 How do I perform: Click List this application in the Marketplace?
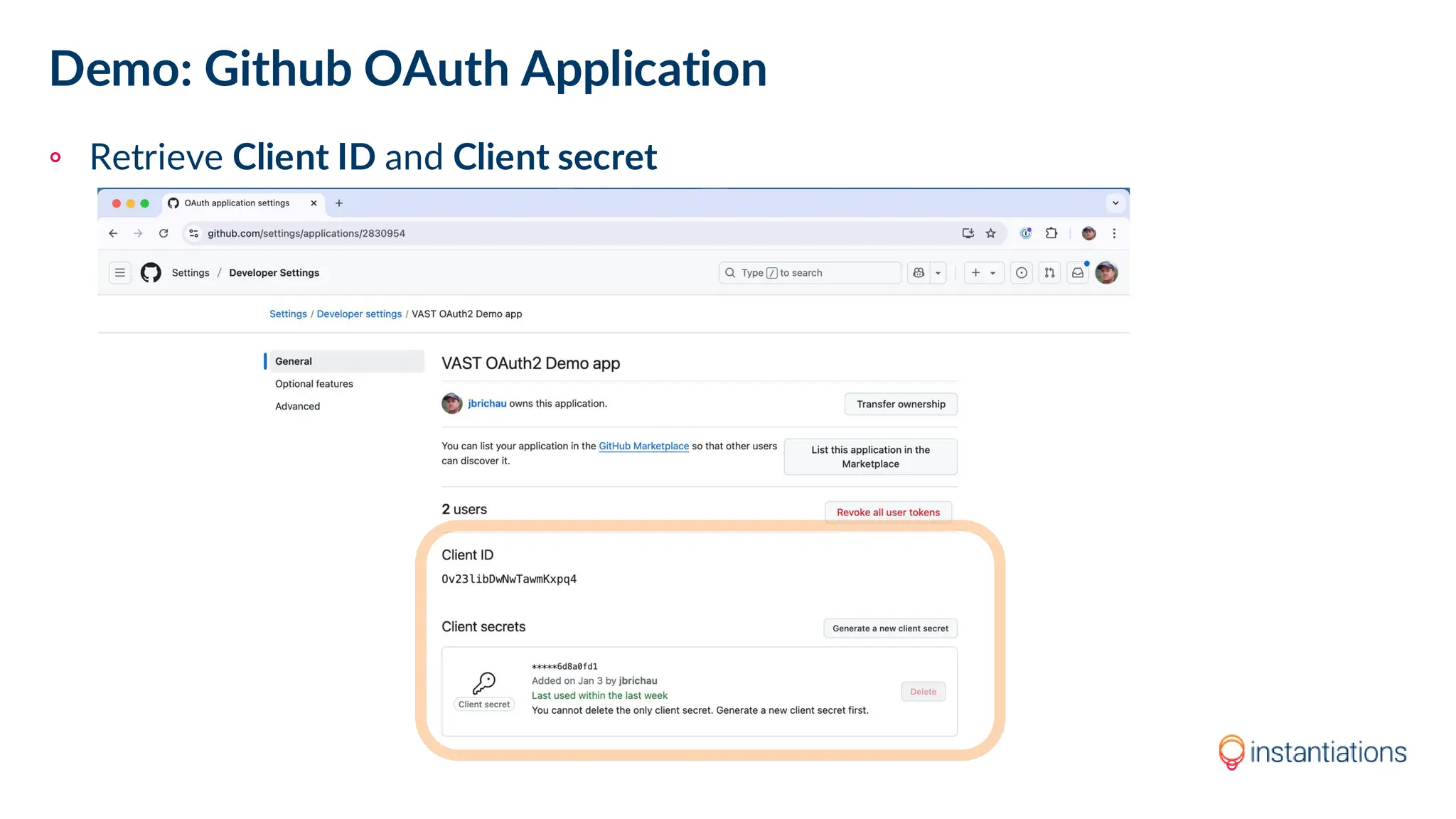click(870, 457)
